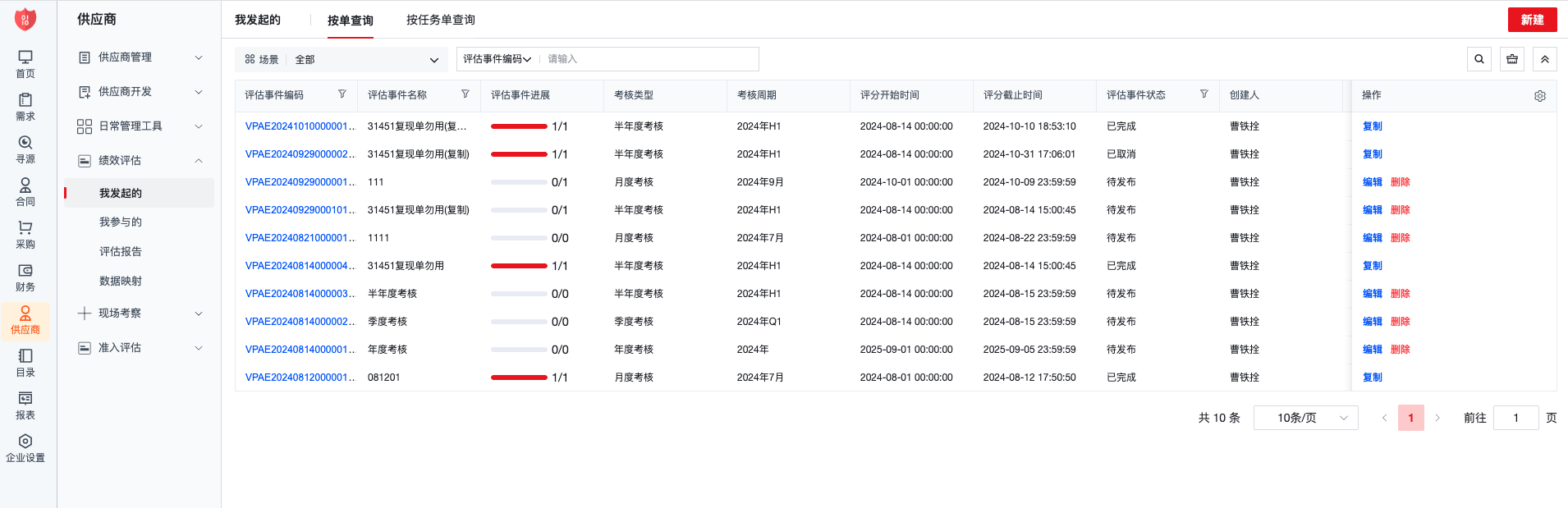Viewport: 1568px width, 508px height.
Task: Click 已取消 status cell
Action: click(x=1121, y=154)
